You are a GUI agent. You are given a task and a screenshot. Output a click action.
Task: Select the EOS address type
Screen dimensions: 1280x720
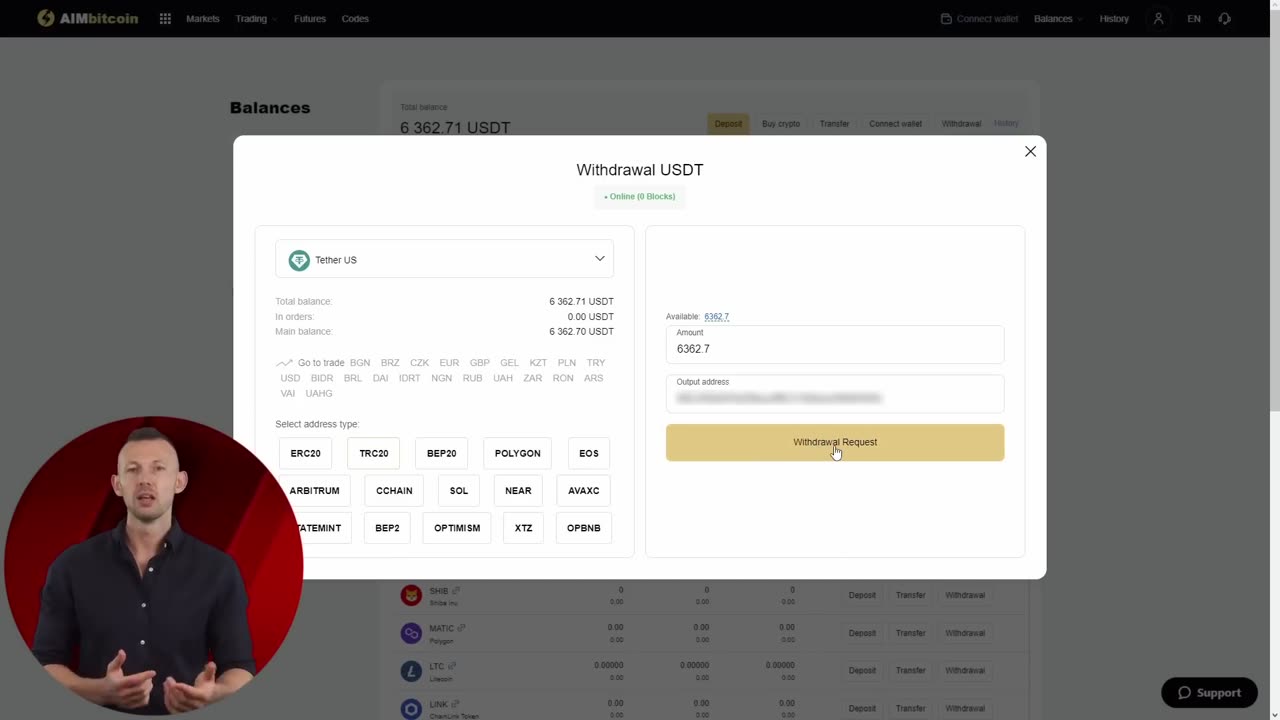(589, 453)
